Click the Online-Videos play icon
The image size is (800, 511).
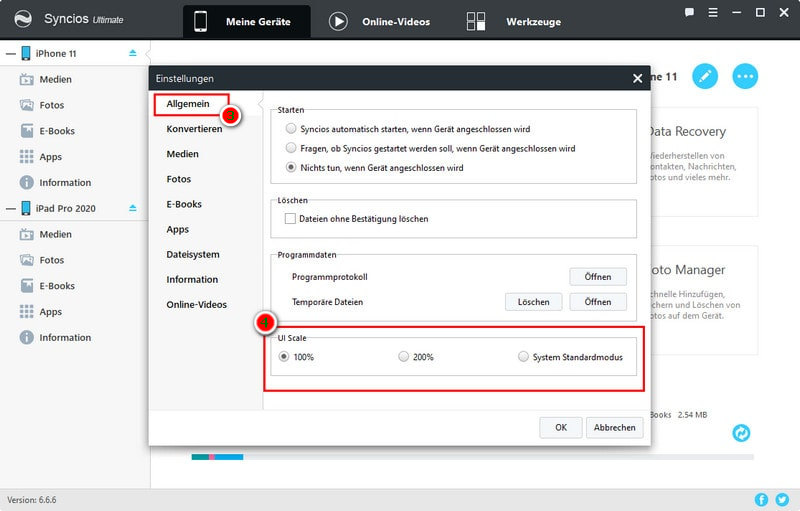(338, 21)
